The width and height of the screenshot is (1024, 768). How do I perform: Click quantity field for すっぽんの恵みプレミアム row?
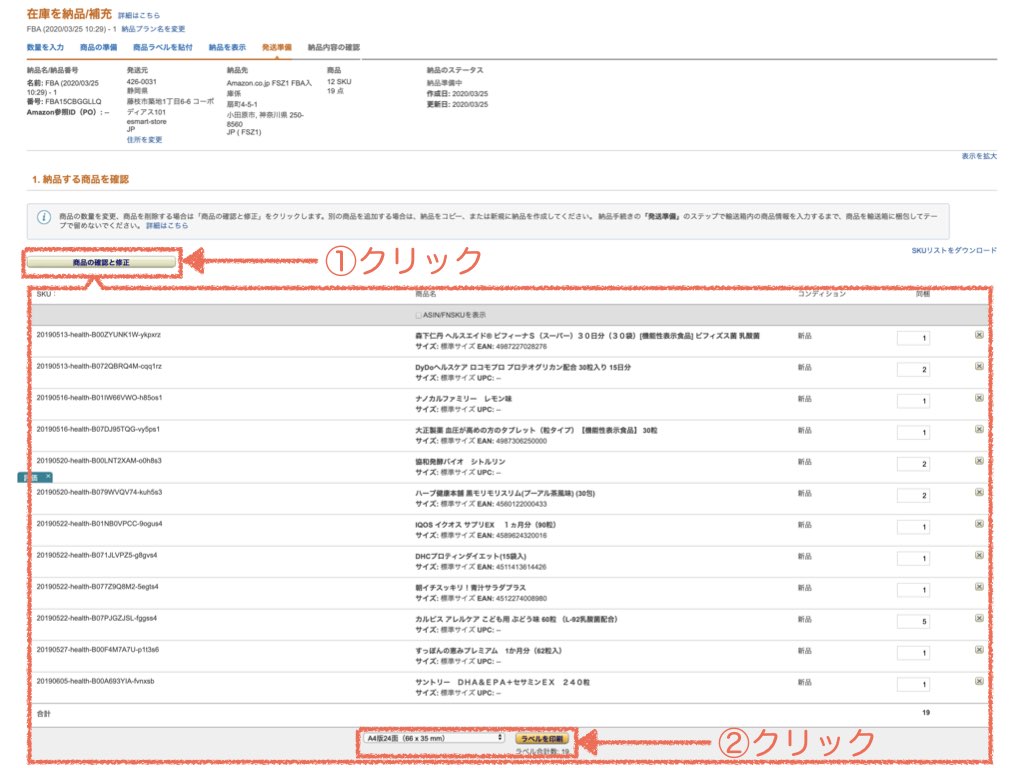tap(913, 653)
